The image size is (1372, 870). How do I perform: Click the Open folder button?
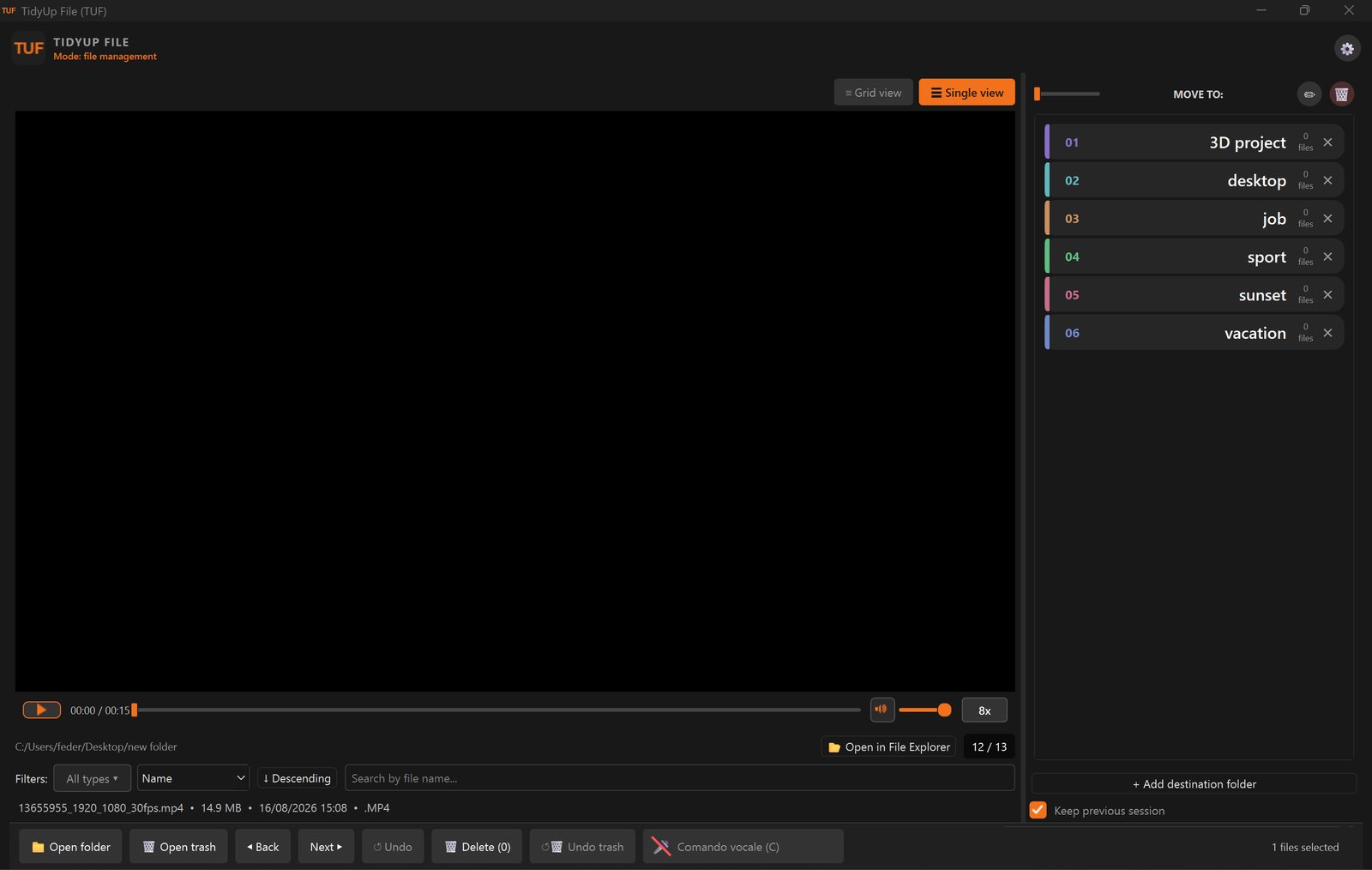click(70, 847)
